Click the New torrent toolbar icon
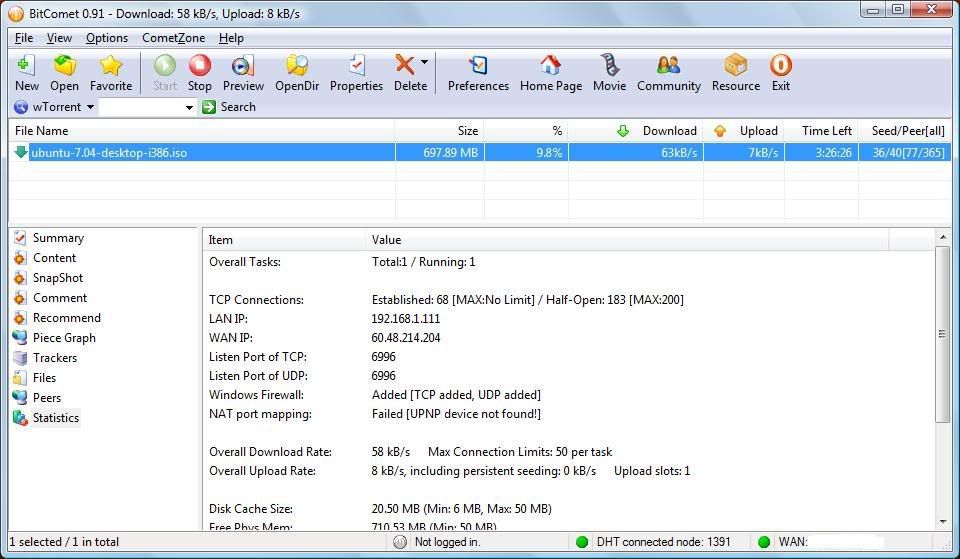Screen dimensions: 960x559 (x=26, y=66)
